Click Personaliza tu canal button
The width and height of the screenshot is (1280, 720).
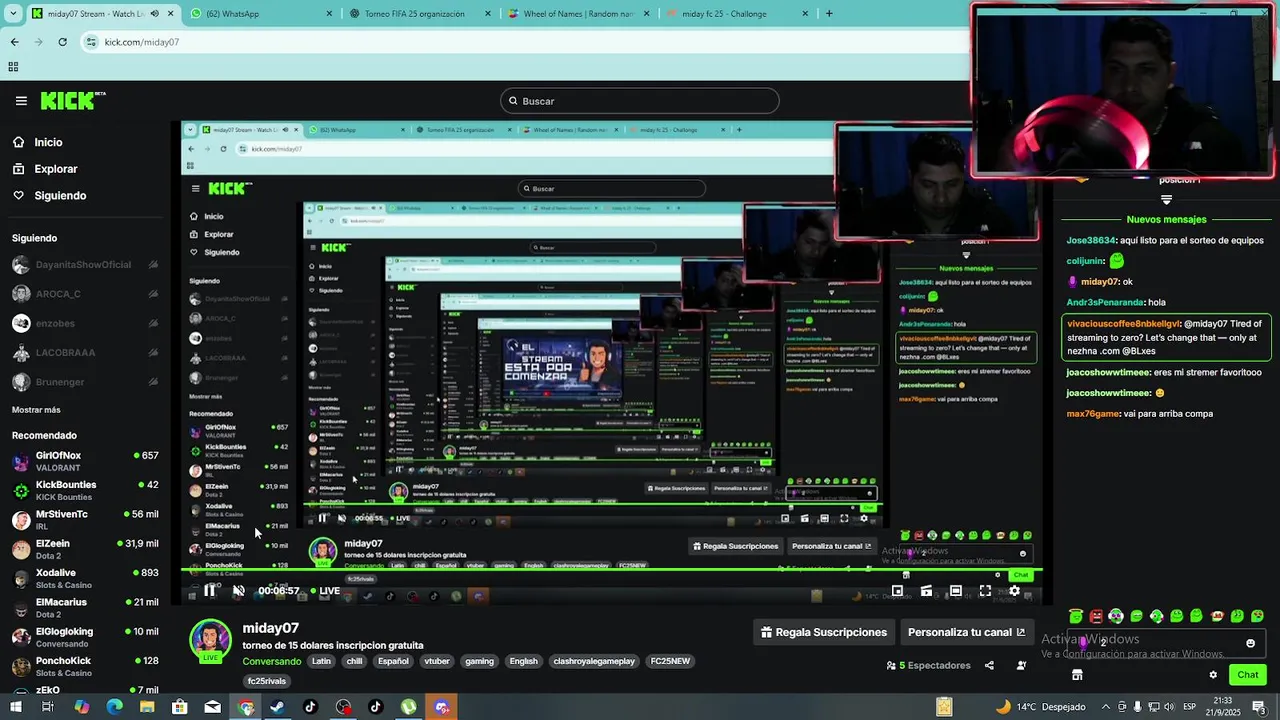click(x=966, y=632)
